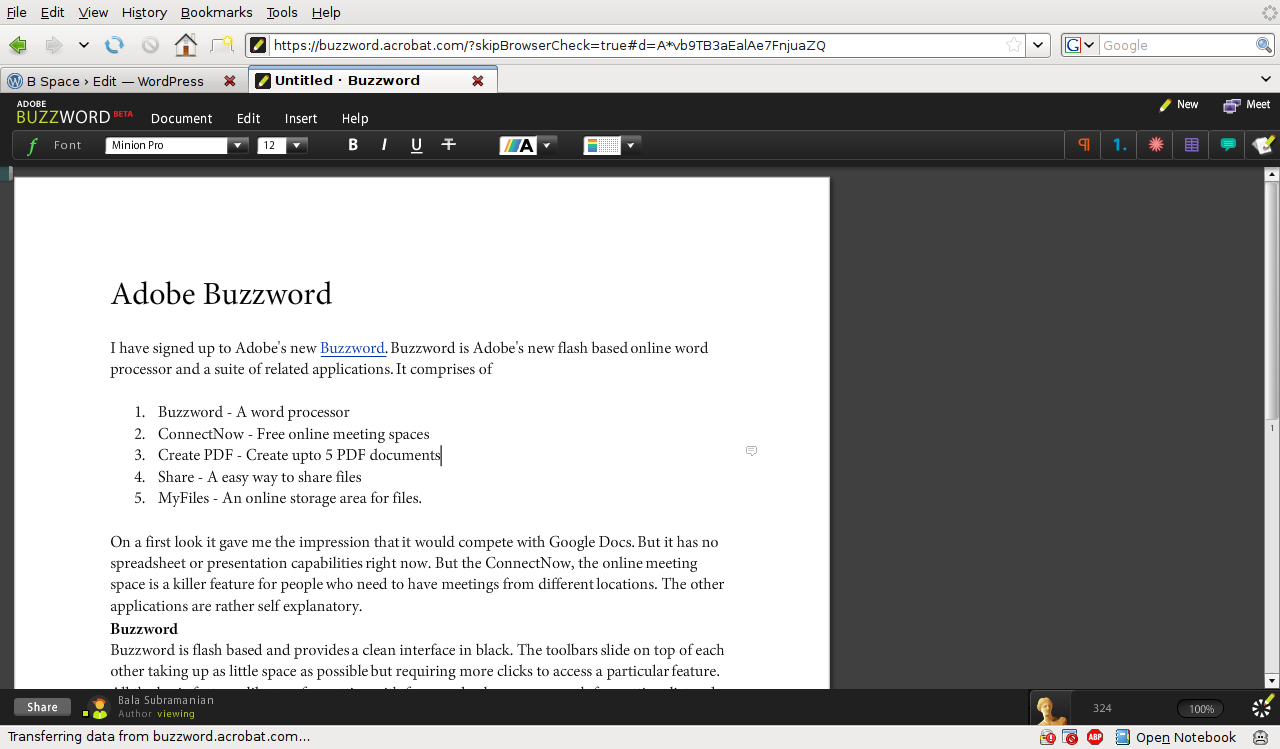Click the browser Forward arrow

point(53,45)
